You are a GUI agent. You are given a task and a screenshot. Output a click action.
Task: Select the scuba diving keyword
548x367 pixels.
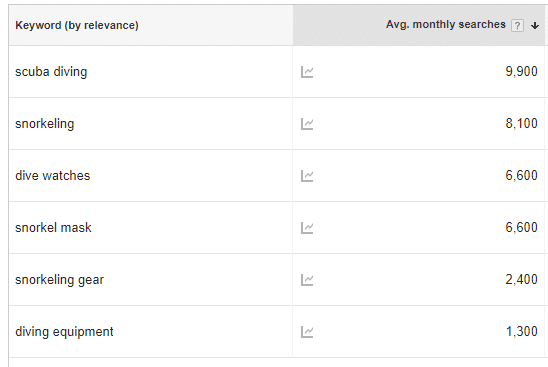[51, 72]
